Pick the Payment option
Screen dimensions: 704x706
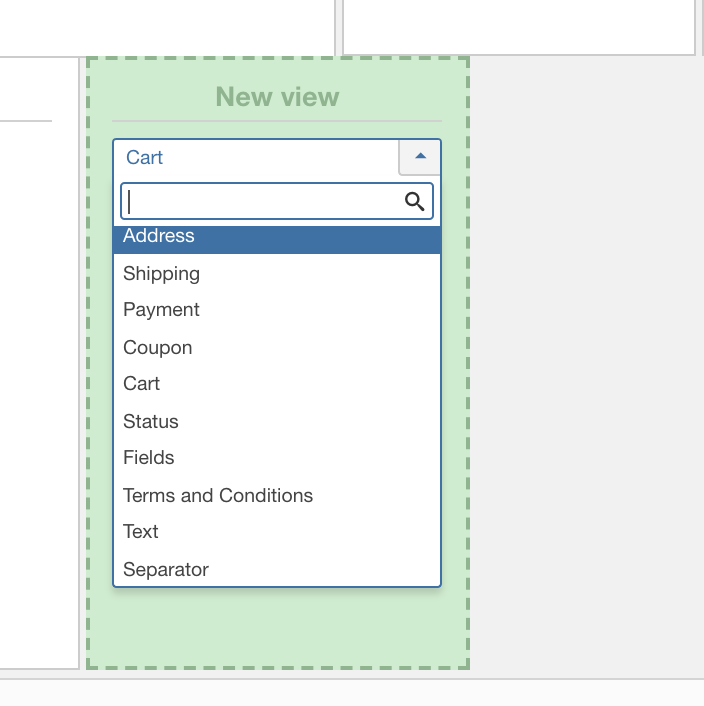coord(277,310)
